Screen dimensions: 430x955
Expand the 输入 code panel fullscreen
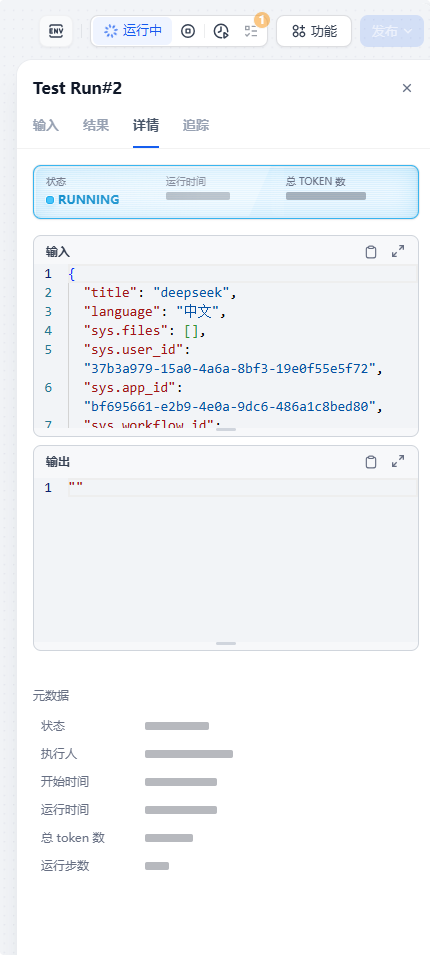(x=398, y=252)
